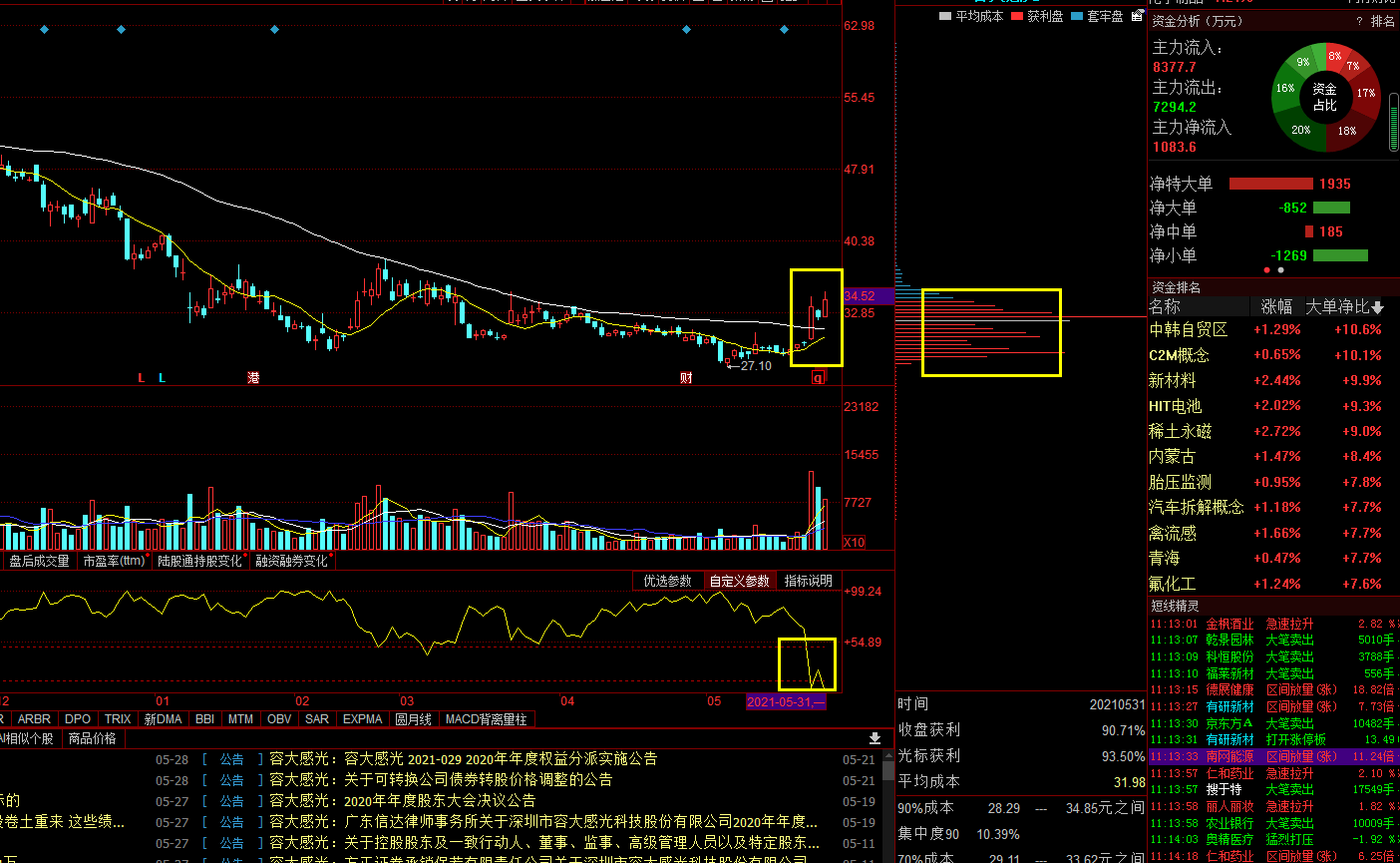Switch to the MACD背离量柱 indicator tab
This screenshot has width=1400, height=863.
(x=486, y=719)
